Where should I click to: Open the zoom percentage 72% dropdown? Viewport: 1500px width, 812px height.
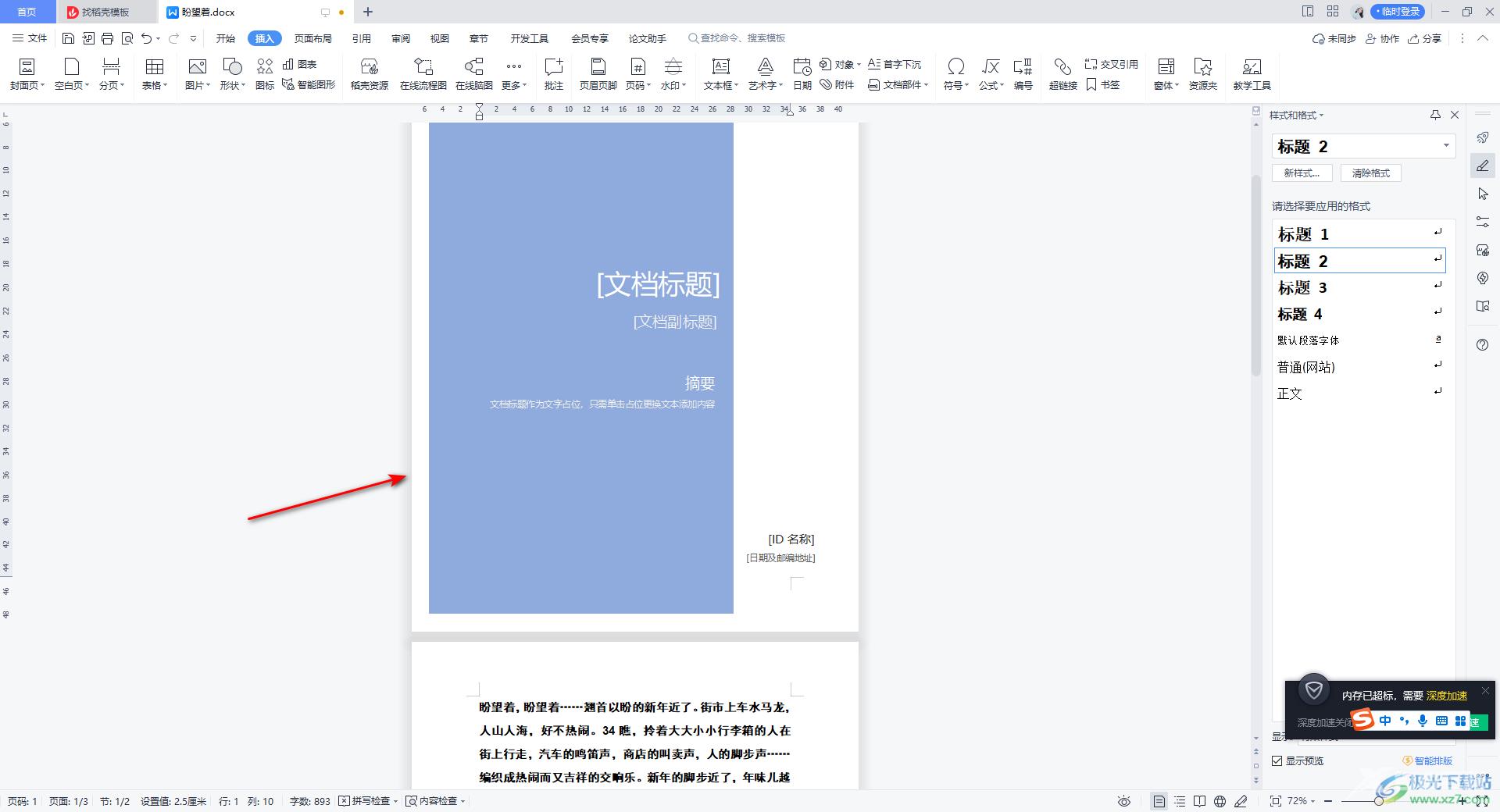(1301, 801)
